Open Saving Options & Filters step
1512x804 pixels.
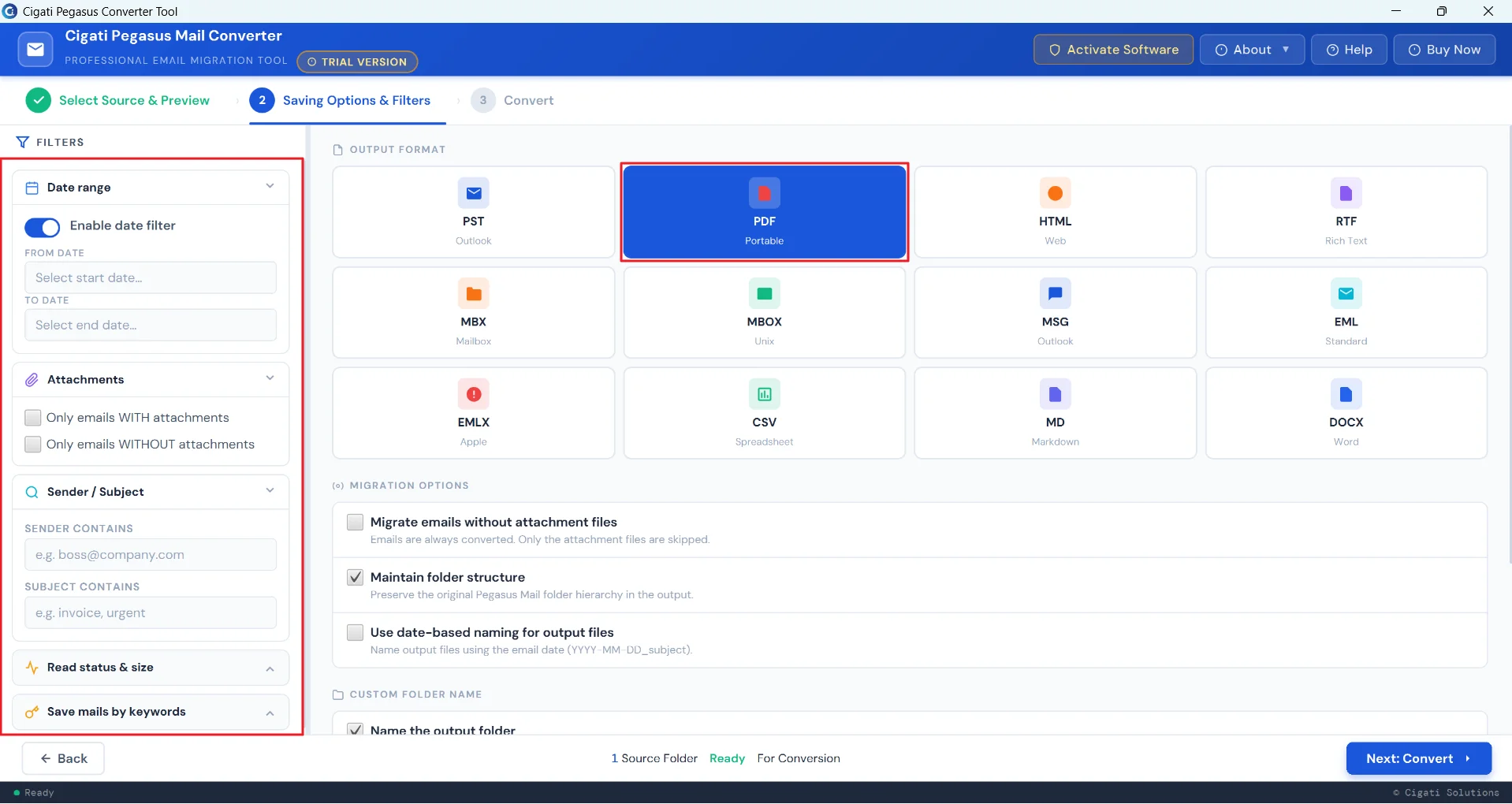click(341, 100)
